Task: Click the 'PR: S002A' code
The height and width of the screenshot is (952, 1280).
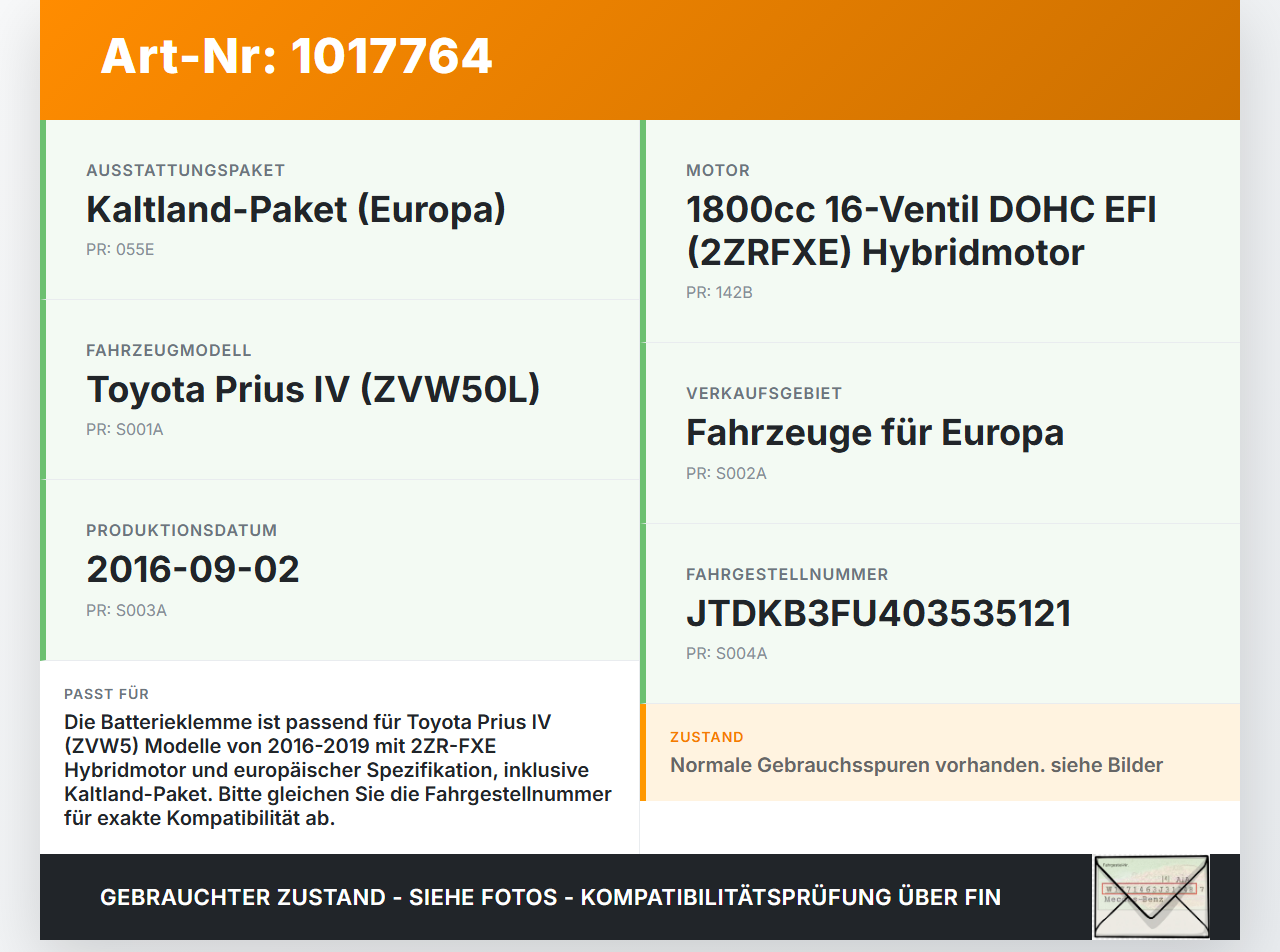Action: [726, 473]
